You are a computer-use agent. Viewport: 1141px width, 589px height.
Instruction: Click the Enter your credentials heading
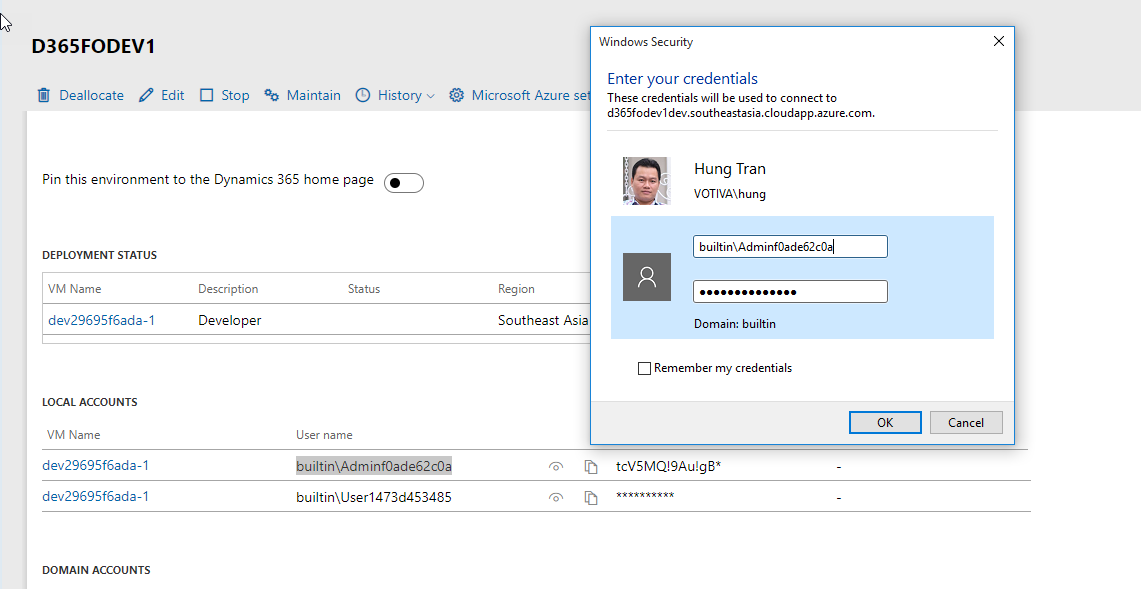[x=683, y=79]
